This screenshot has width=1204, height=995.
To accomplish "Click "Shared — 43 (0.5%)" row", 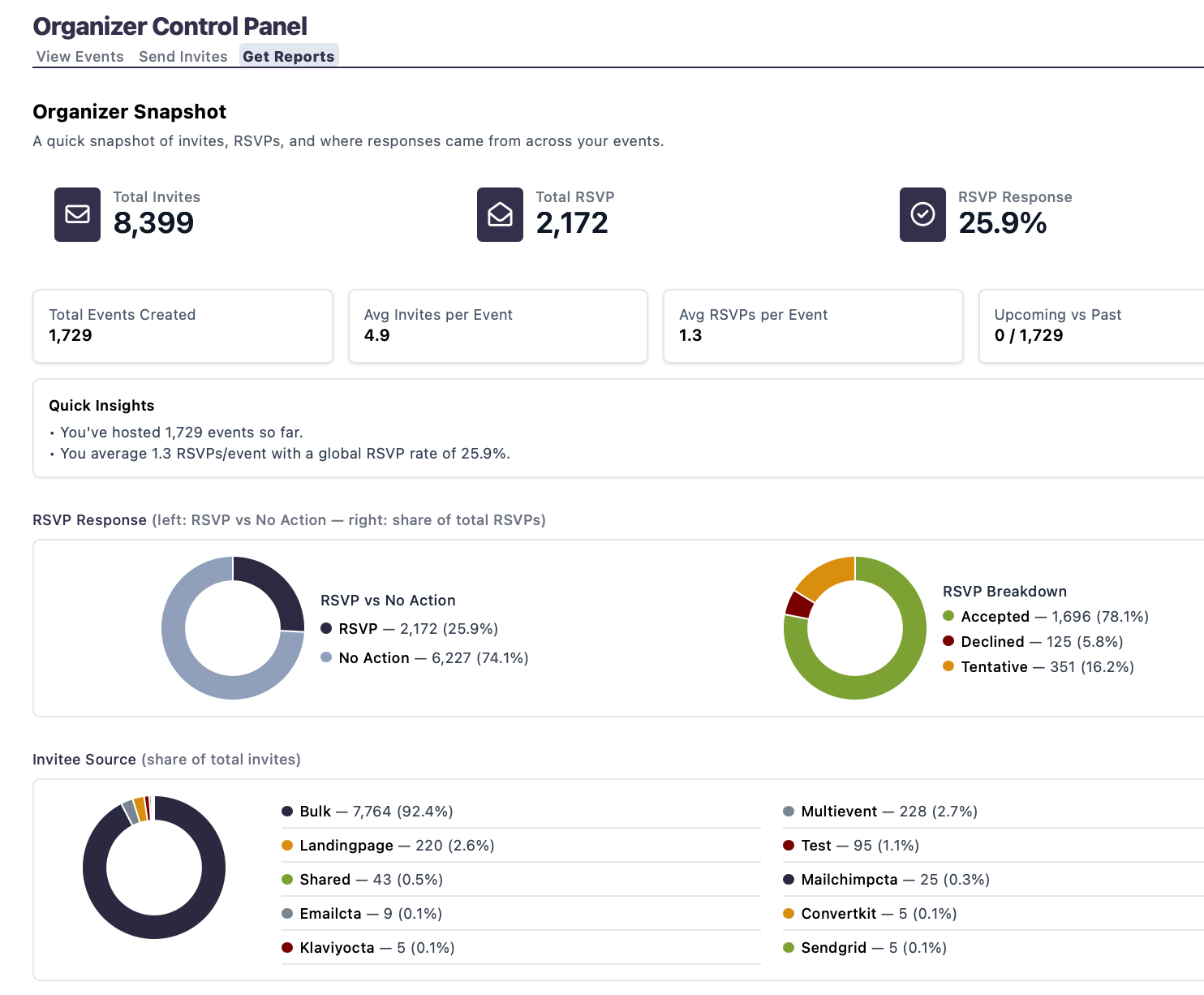I will 521,879.
